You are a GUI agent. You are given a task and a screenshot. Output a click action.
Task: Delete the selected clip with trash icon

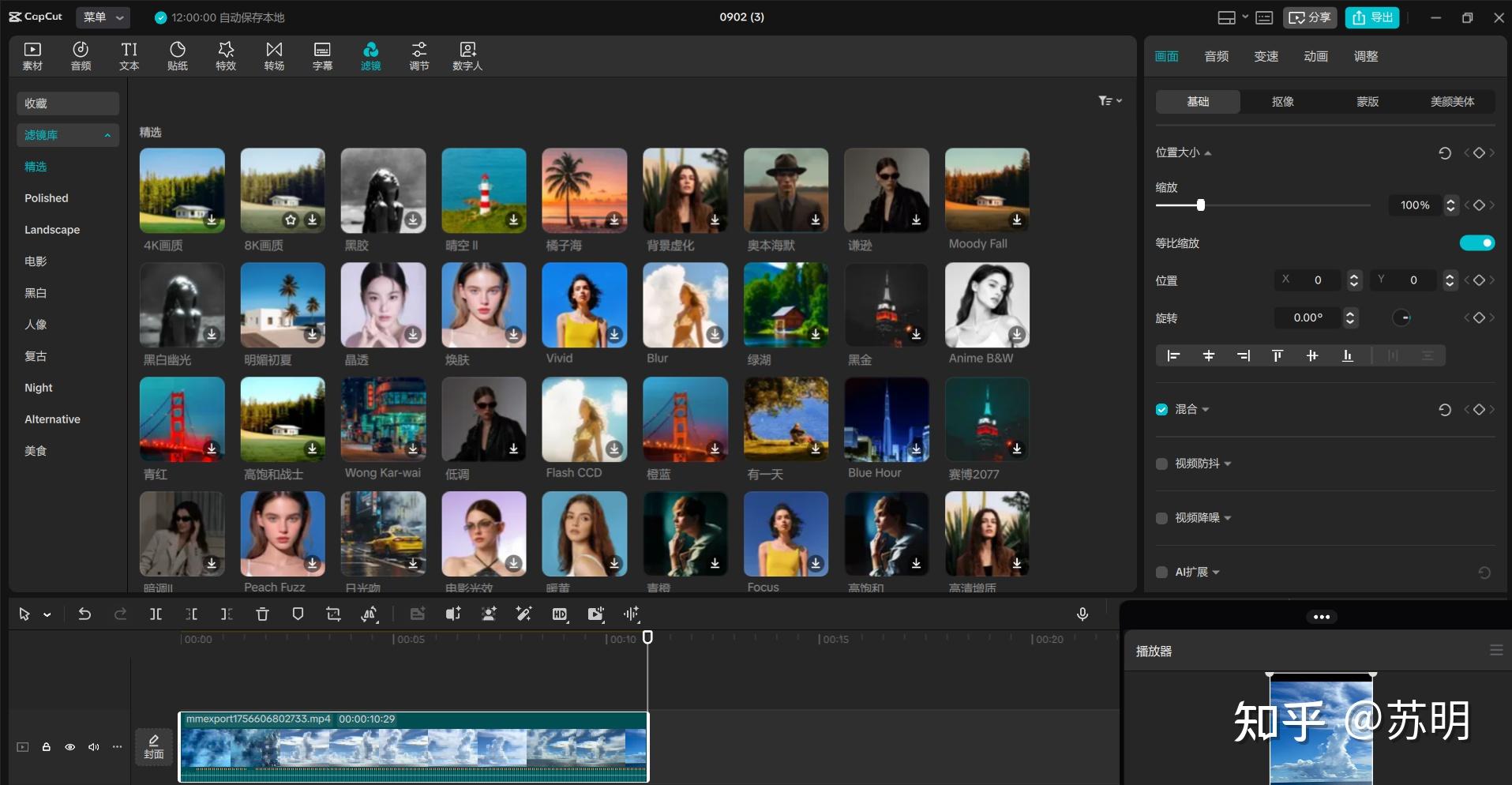click(x=262, y=614)
